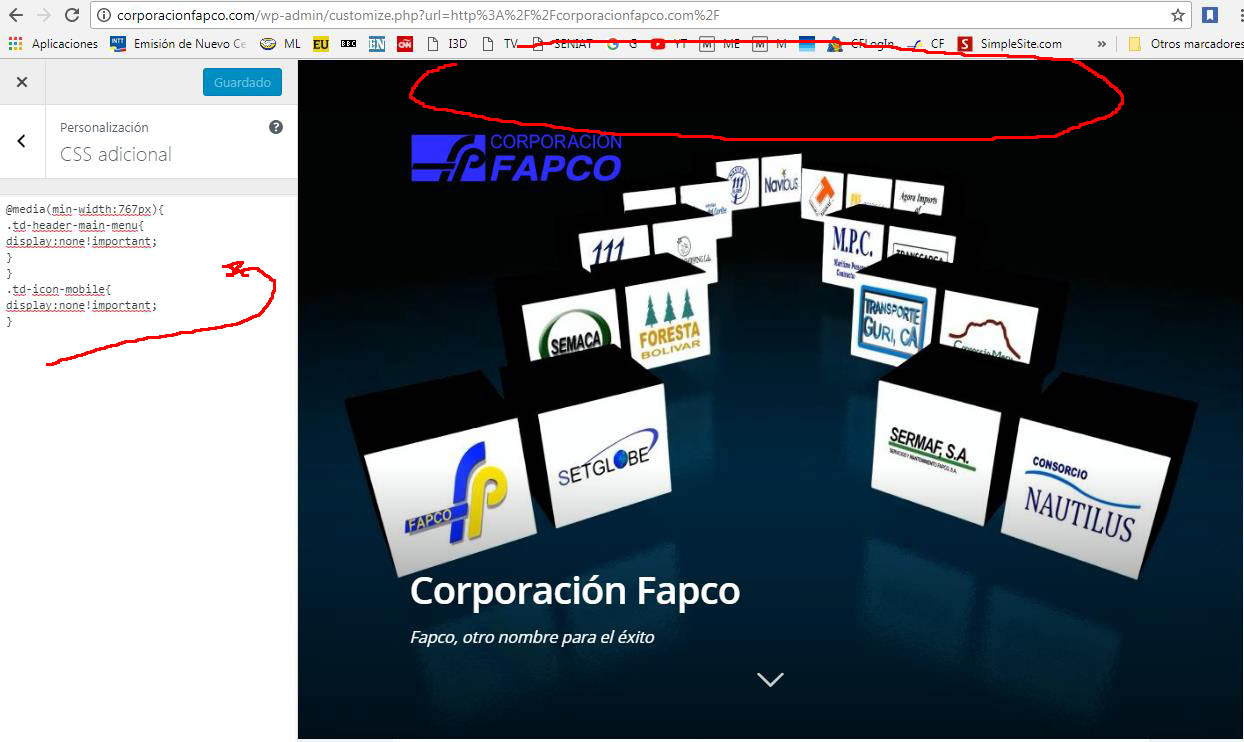Open the ME Gmail bookmark
1244x742 pixels.
coord(720,44)
